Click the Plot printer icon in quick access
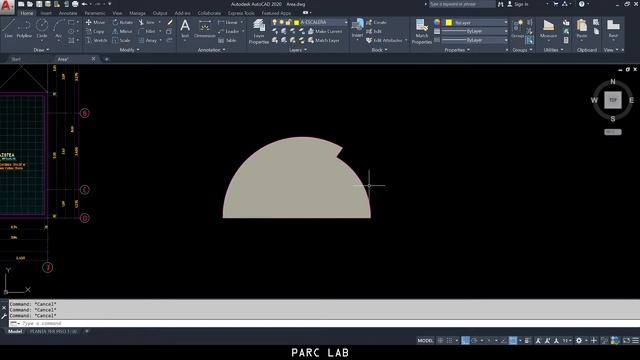Image resolution: width=640 pixels, height=360 pixels. pos(75,4)
